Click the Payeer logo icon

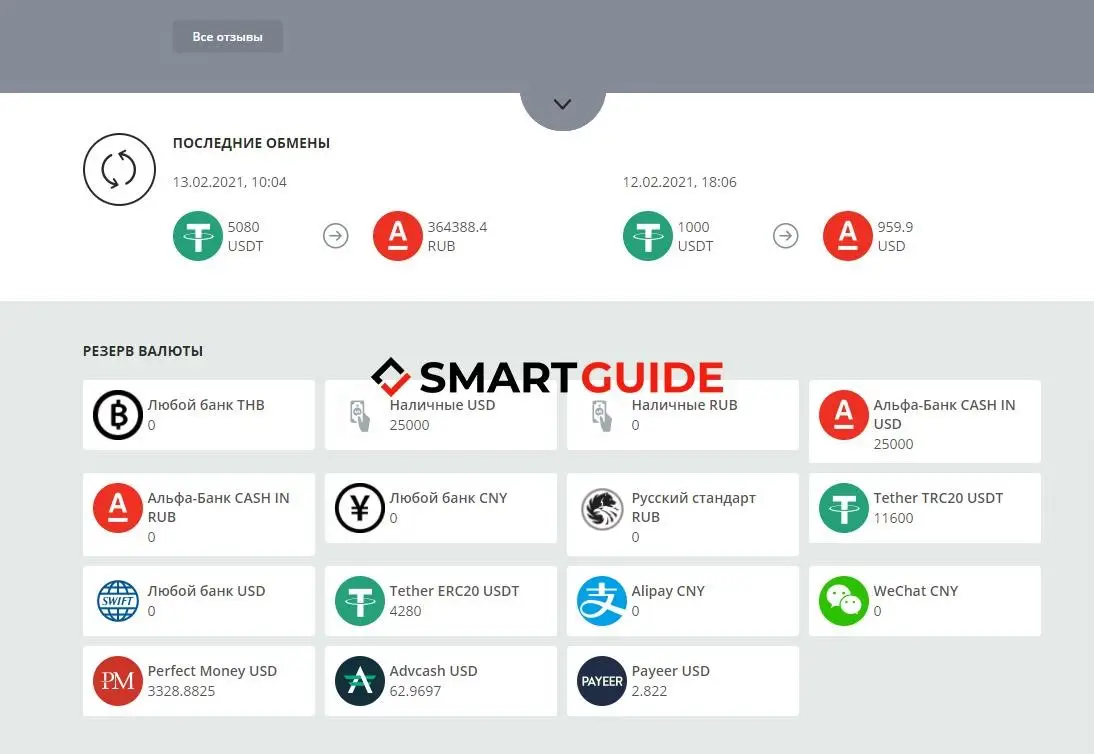click(x=602, y=681)
